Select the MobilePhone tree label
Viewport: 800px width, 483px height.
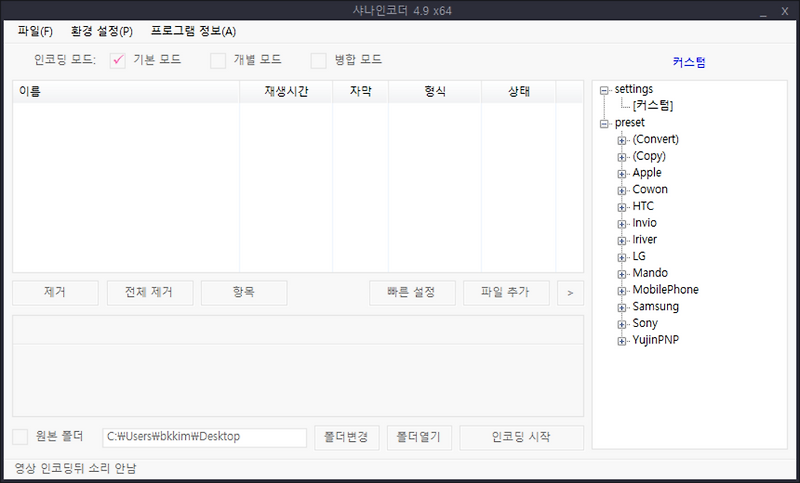tap(665, 290)
